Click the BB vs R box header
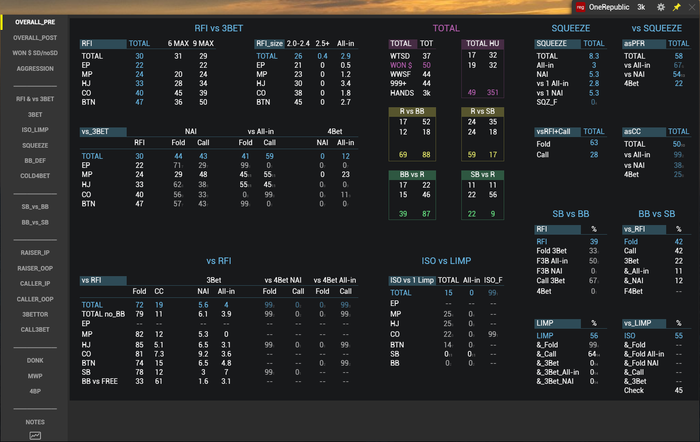Viewport: 700px width, 442px height. [x=412, y=175]
